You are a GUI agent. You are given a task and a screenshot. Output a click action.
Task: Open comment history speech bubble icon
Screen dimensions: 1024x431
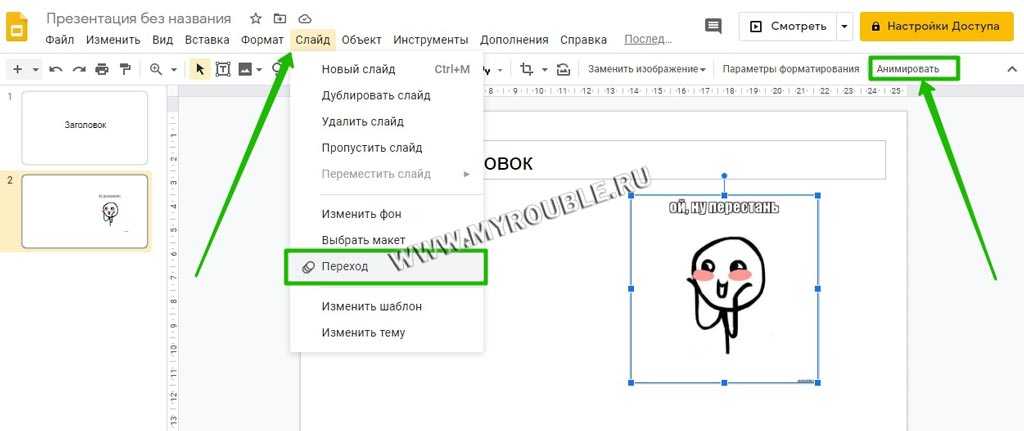pos(713,26)
